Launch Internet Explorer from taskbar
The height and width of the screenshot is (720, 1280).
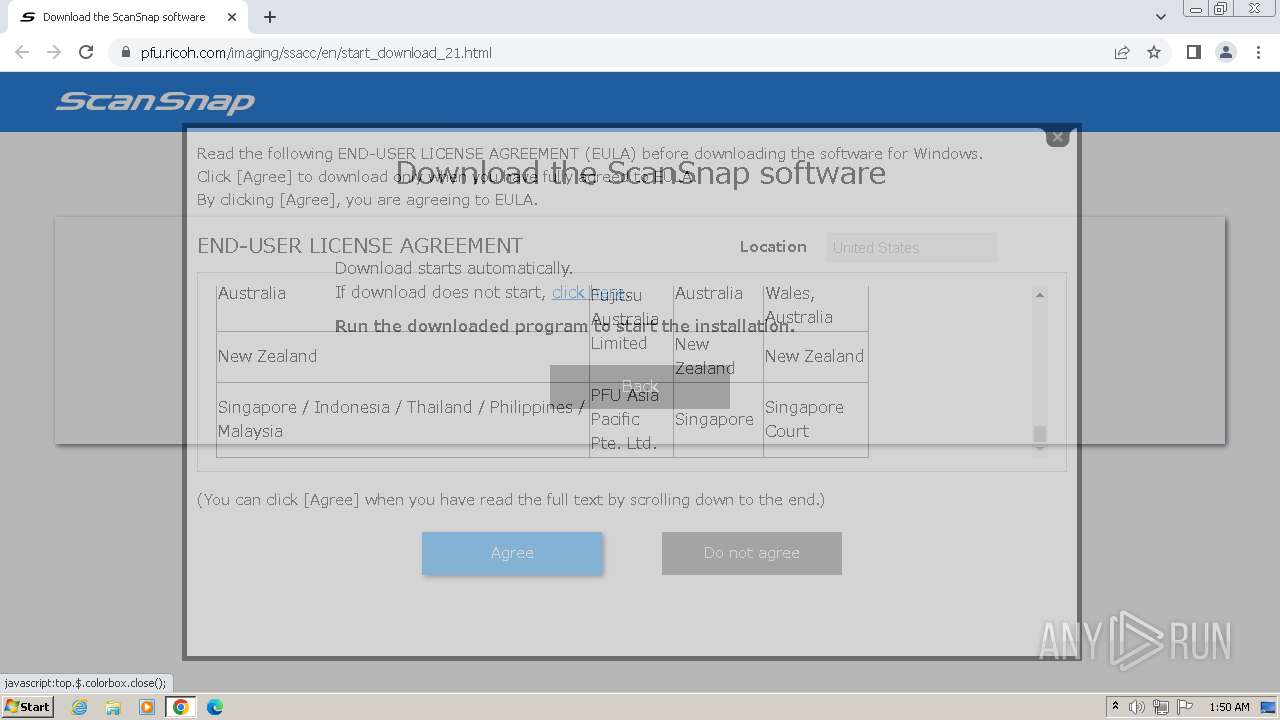coord(79,707)
